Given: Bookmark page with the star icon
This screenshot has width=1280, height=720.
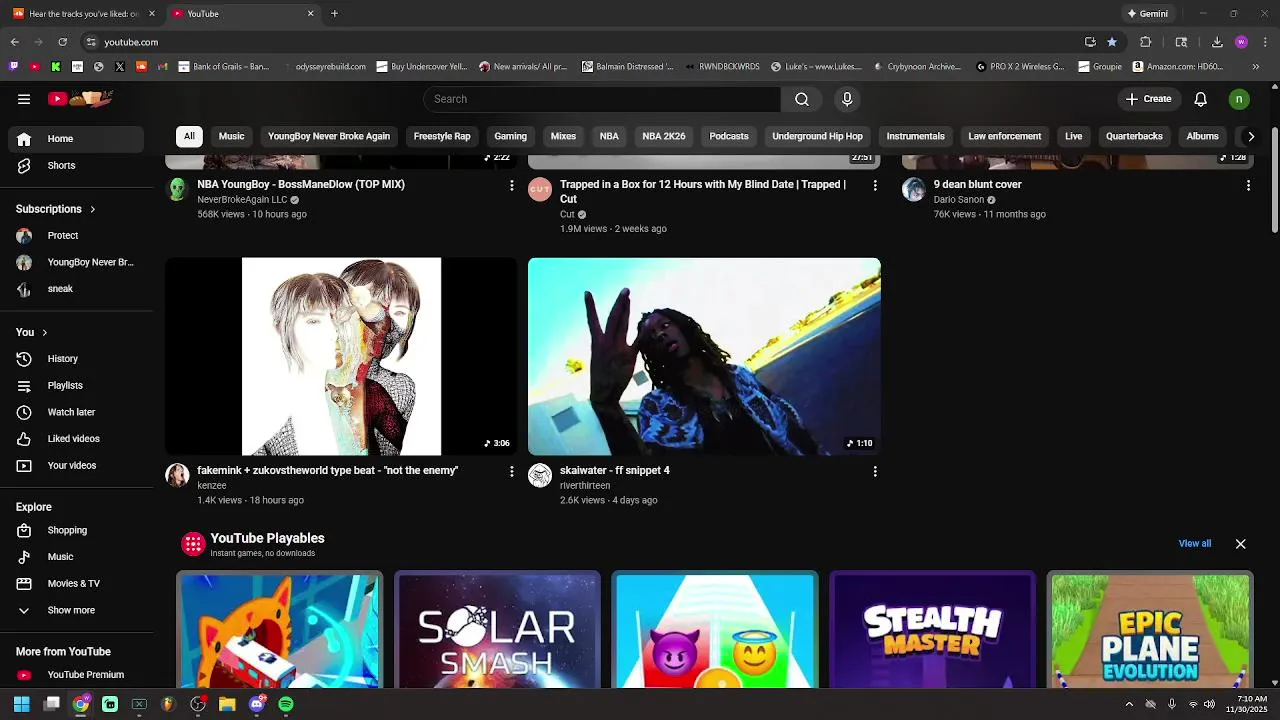Looking at the screenshot, I should [1112, 42].
